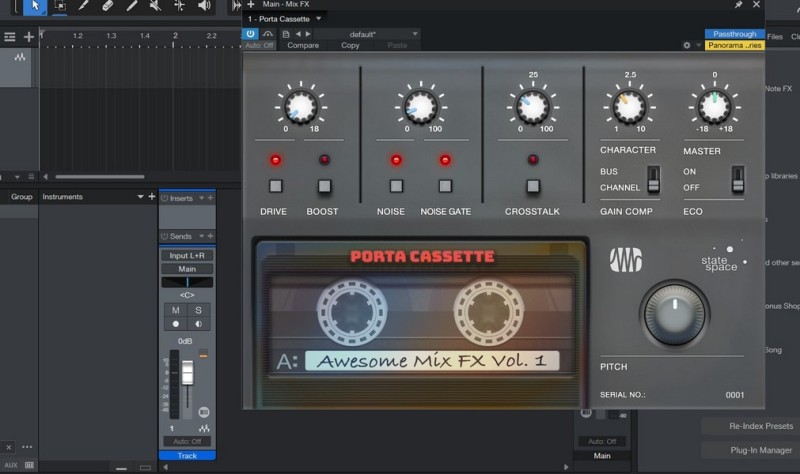Screen dimensions: 800x474
Task: Go to next preset arrow
Action: 308,34
